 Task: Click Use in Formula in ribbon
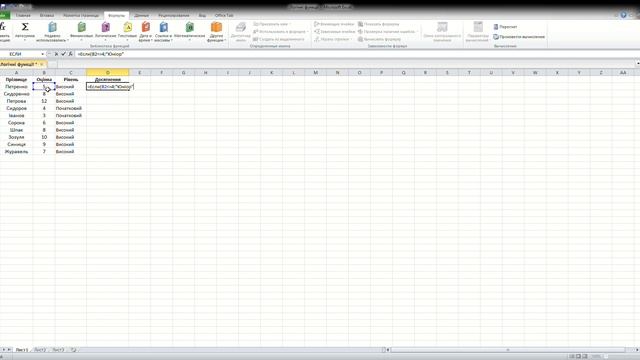point(280,31)
